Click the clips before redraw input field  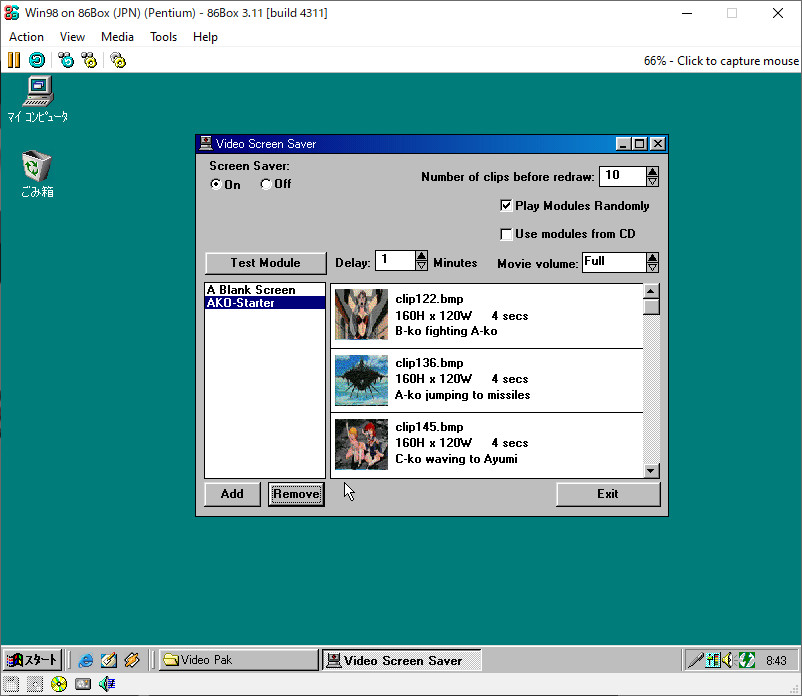tap(623, 176)
